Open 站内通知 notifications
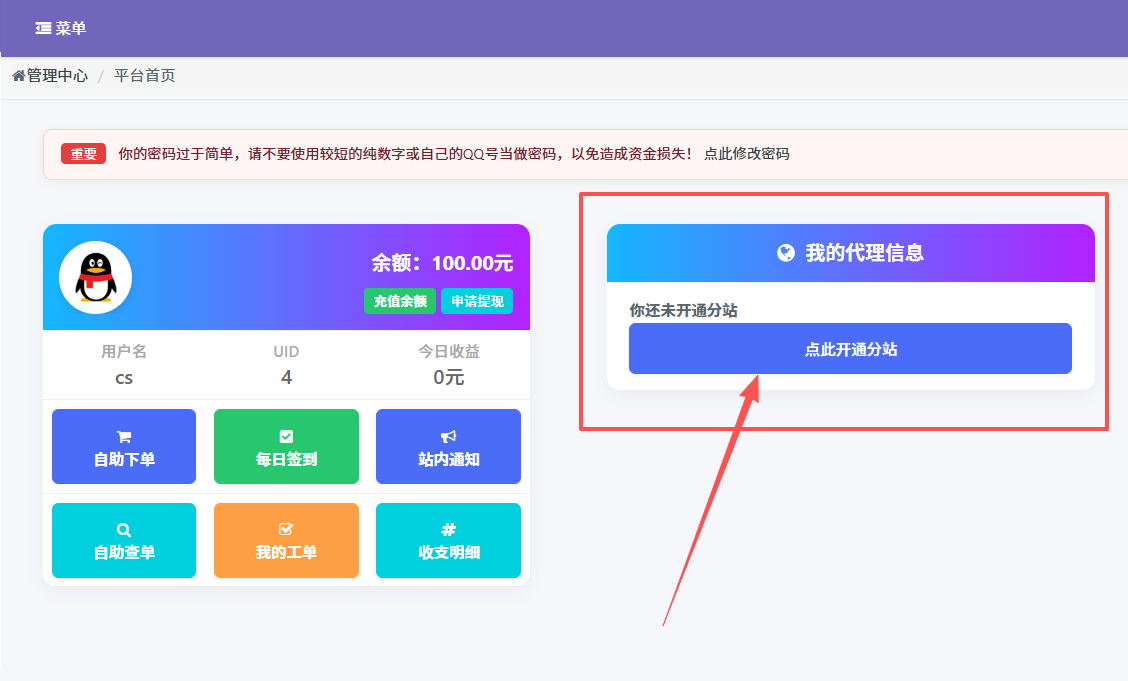Image resolution: width=1128 pixels, height=681 pixels. tap(448, 446)
